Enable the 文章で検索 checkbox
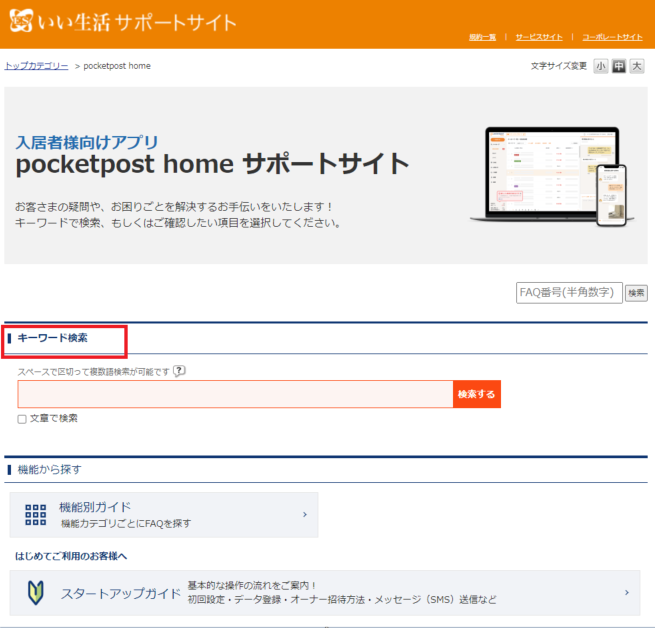Viewport: 655px width, 628px height. pos(22,419)
